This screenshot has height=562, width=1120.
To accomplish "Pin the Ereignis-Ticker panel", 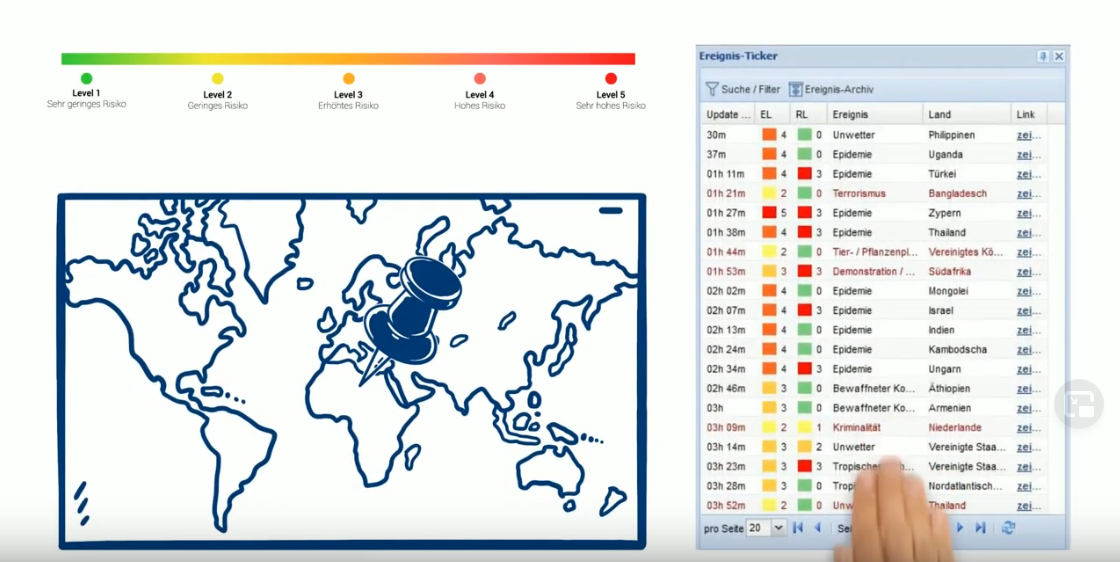I will (x=1043, y=57).
